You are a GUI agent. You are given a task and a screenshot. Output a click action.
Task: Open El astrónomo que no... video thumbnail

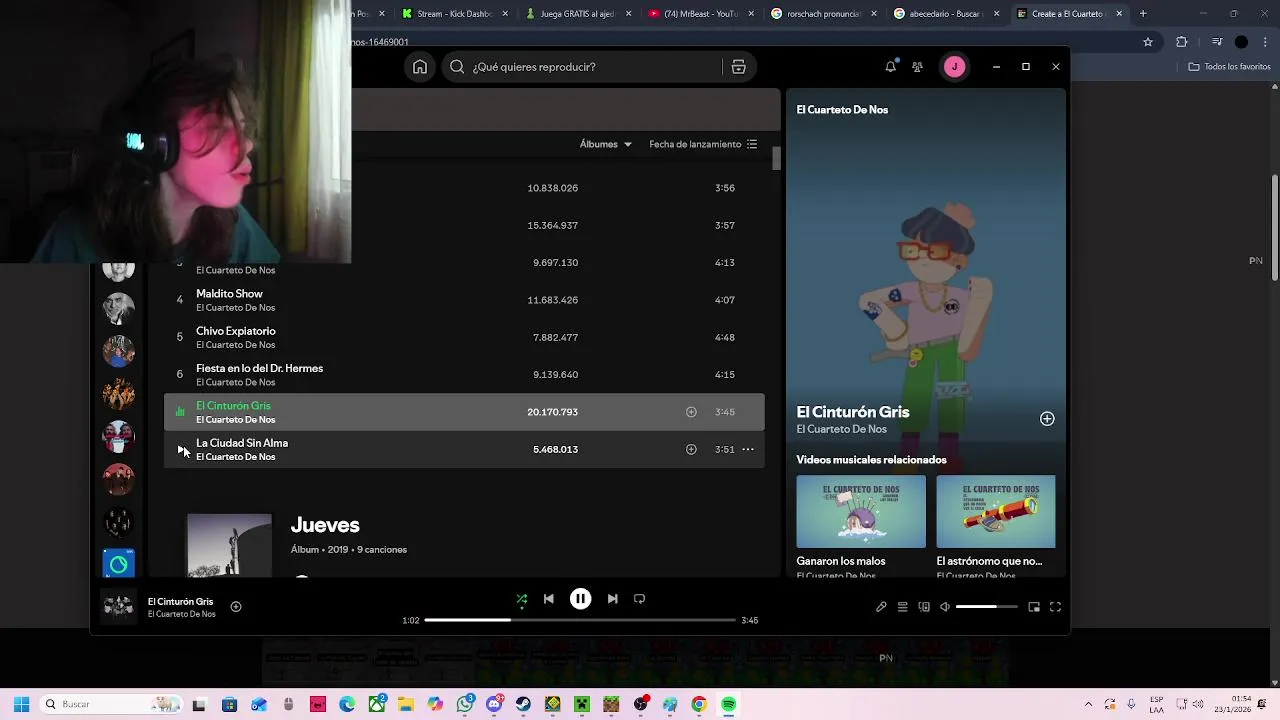pyautogui.click(x=996, y=511)
